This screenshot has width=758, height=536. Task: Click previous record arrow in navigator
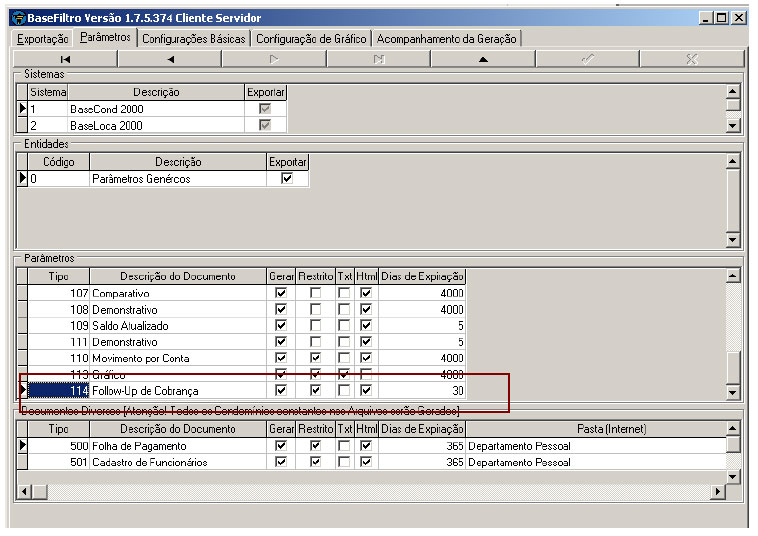coord(170,59)
